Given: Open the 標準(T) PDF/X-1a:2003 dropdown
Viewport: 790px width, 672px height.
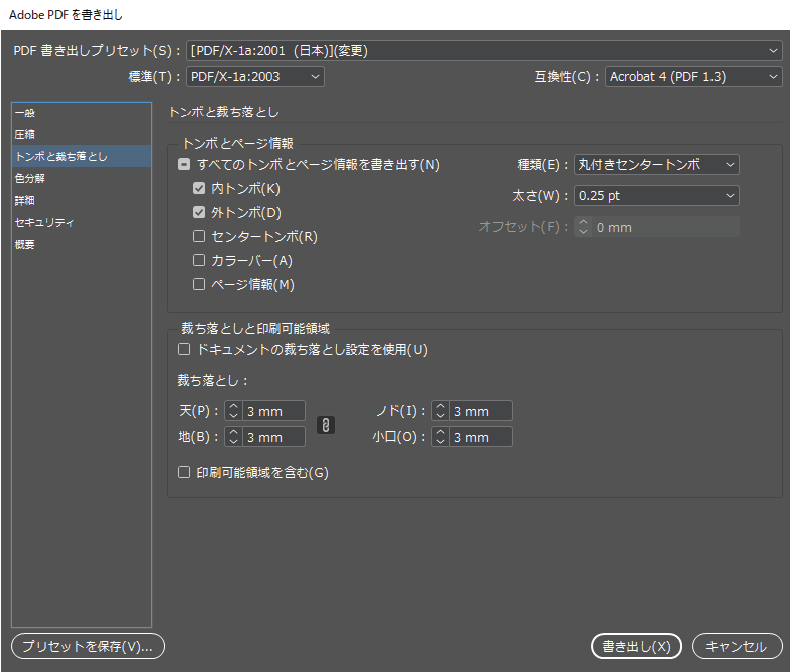Looking at the screenshot, I should coord(255,77).
